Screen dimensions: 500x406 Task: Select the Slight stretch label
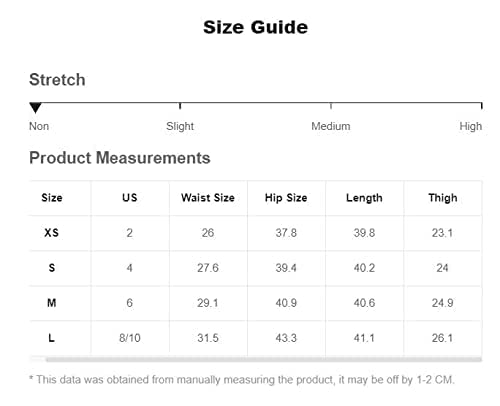coord(180,126)
